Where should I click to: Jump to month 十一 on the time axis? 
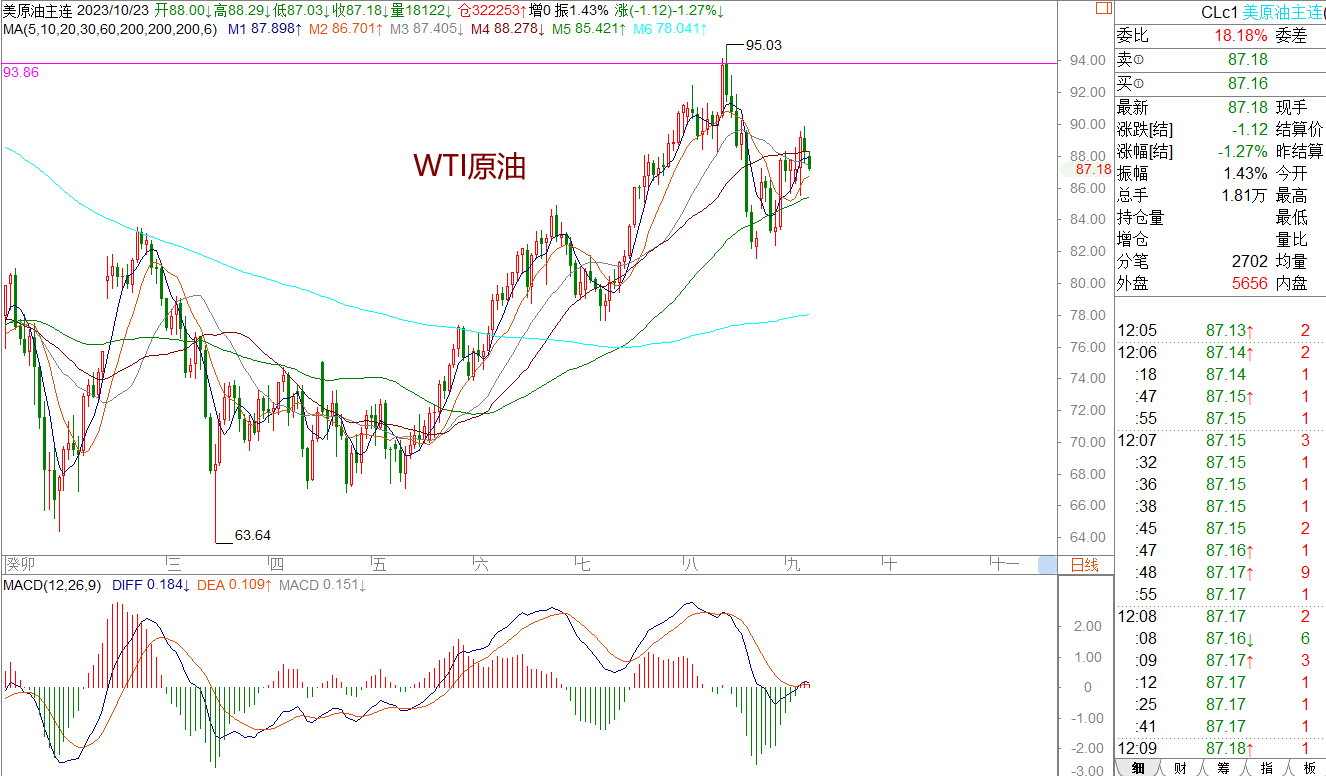tap(1003, 565)
